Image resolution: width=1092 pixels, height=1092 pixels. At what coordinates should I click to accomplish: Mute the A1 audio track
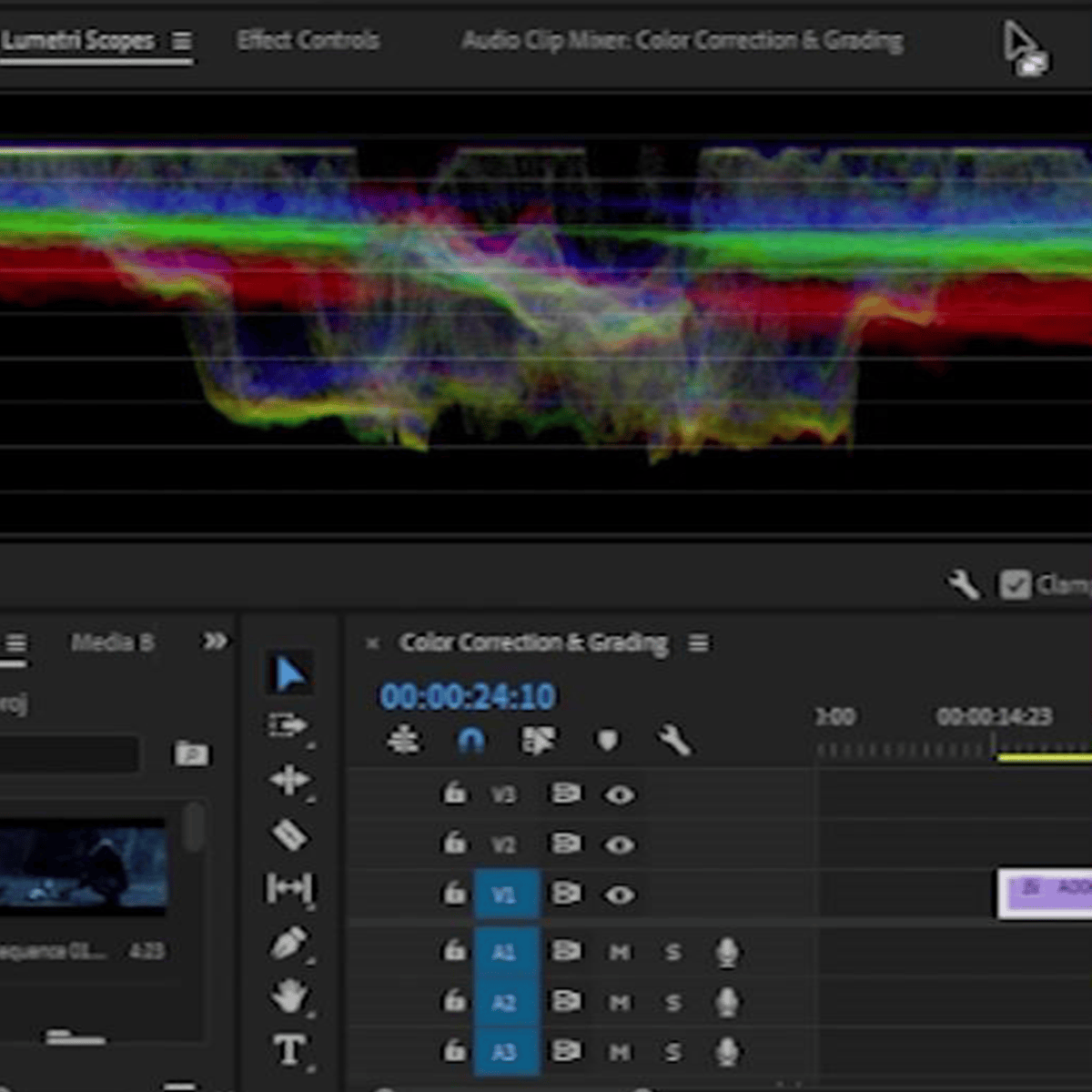pyautogui.click(x=620, y=952)
